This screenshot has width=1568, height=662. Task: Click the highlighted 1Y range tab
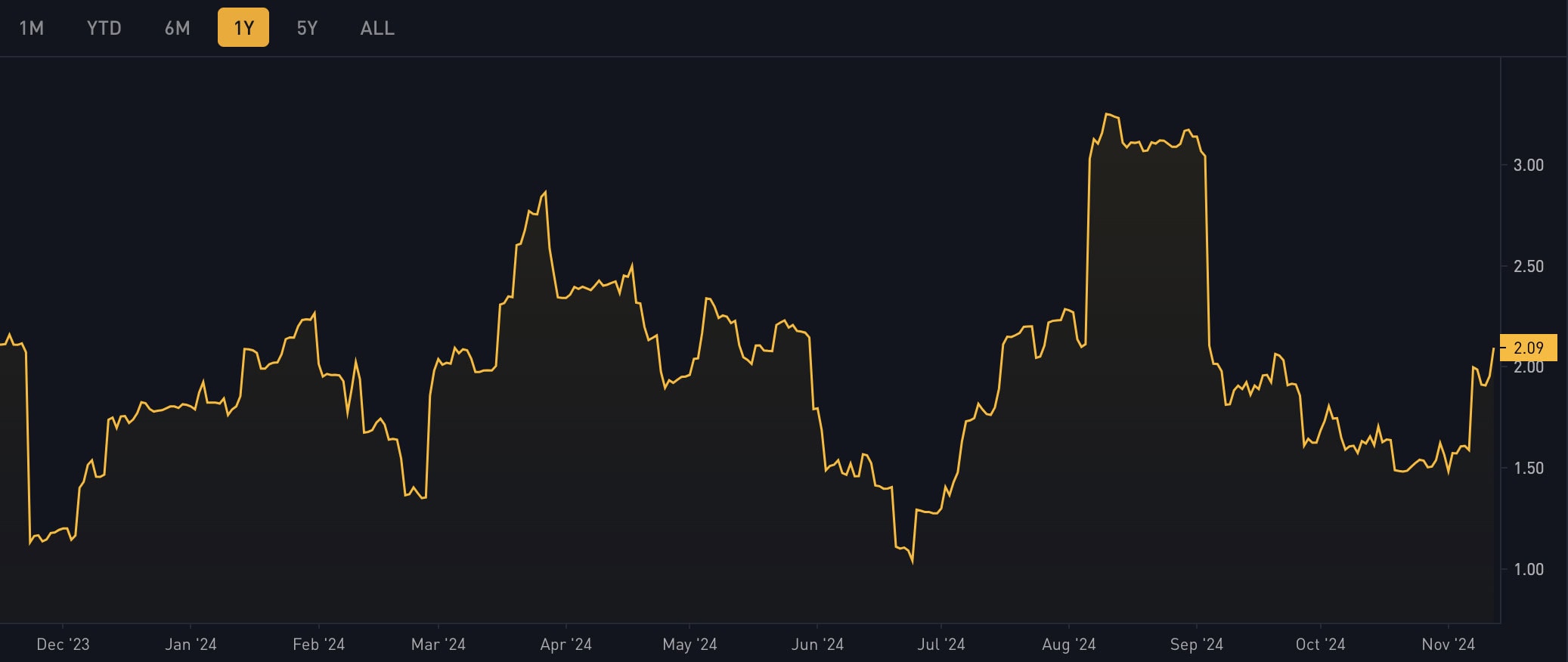243,28
